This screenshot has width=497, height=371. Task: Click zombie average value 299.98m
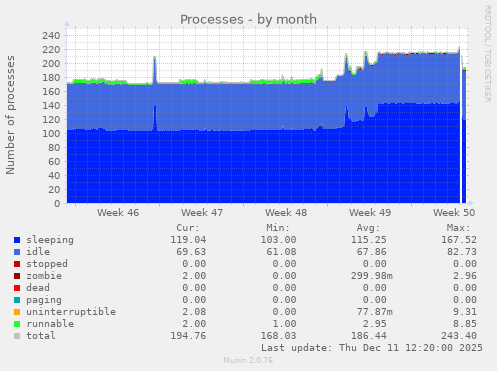click(x=372, y=276)
